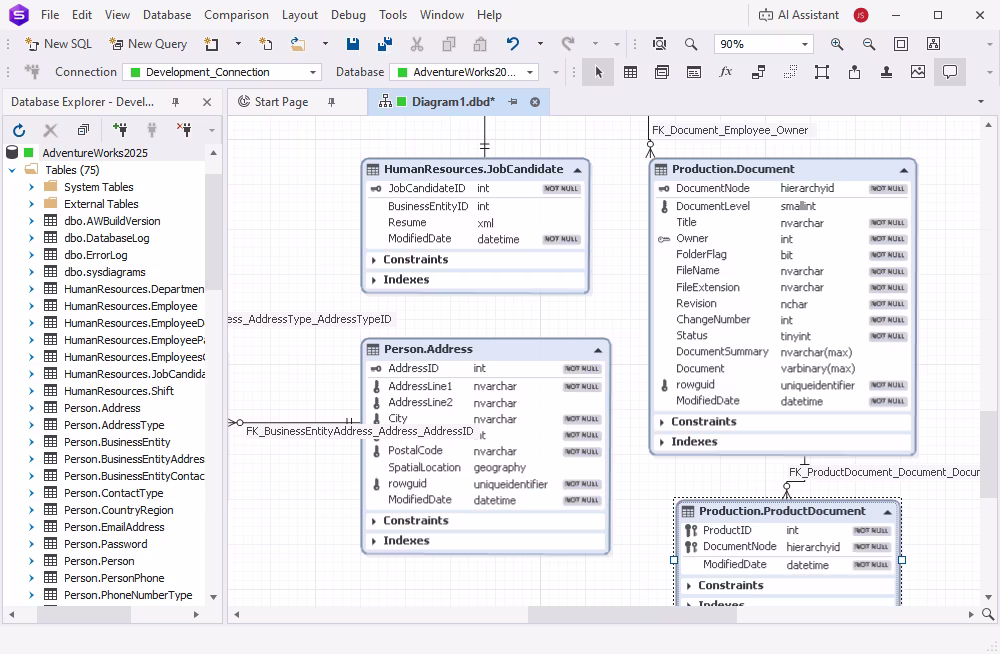Close the Diagram1.dbd tab

535,102
